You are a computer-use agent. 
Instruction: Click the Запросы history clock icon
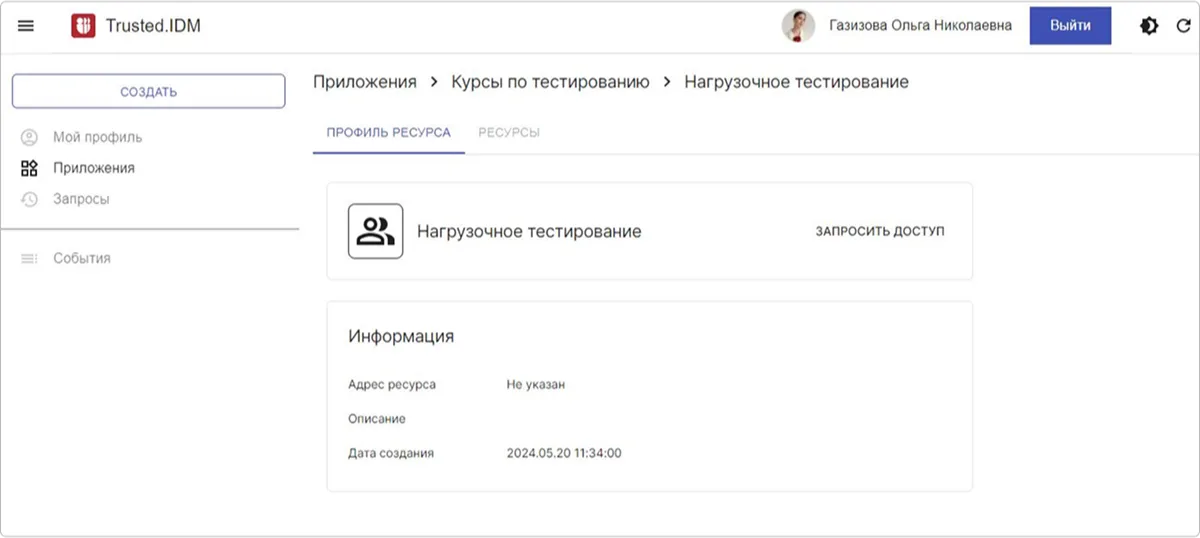pyautogui.click(x=29, y=199)
